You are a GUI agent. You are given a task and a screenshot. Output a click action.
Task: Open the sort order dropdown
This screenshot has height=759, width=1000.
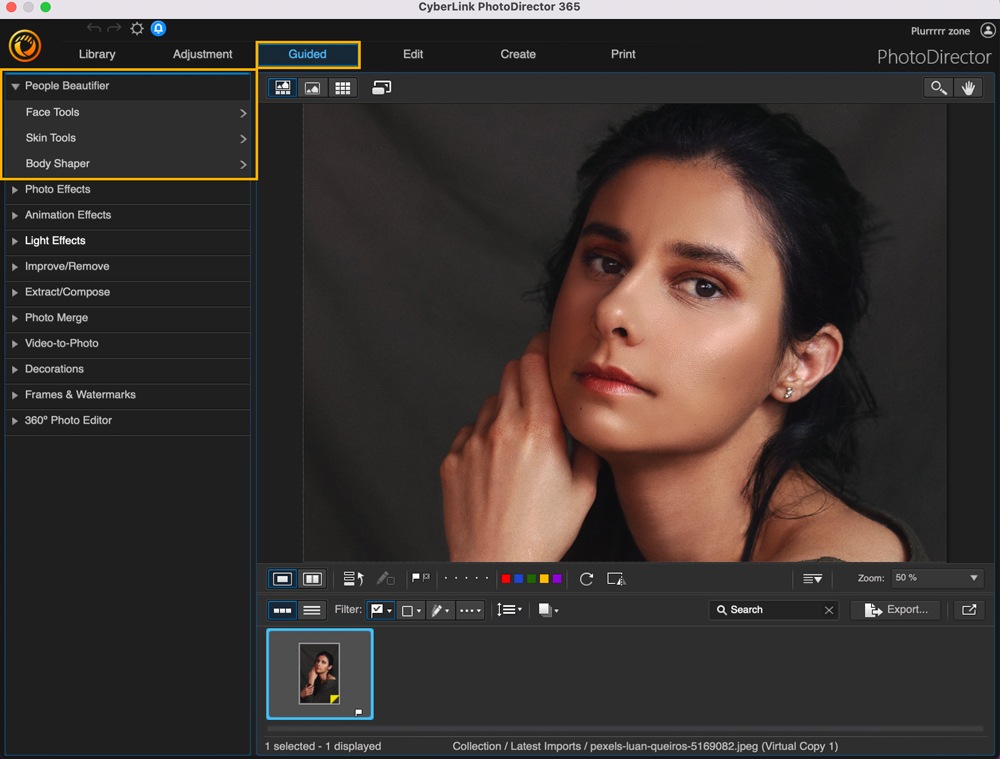(x=510, y=610)
